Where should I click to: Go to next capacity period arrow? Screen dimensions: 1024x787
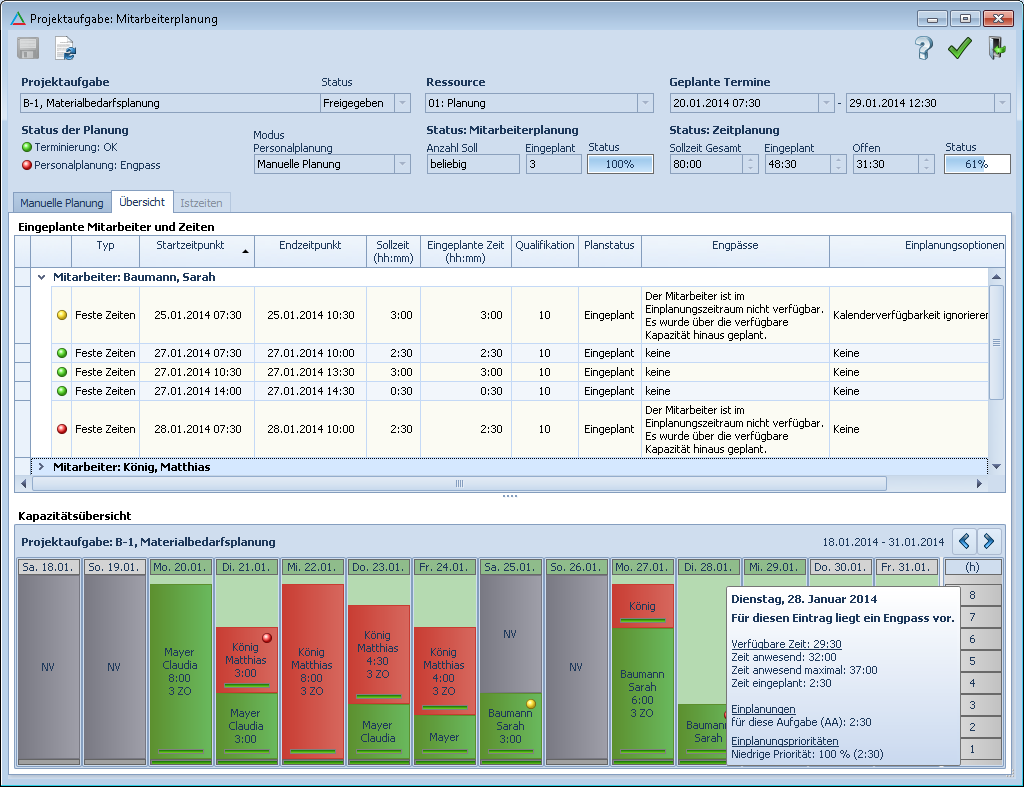(989, 541)
